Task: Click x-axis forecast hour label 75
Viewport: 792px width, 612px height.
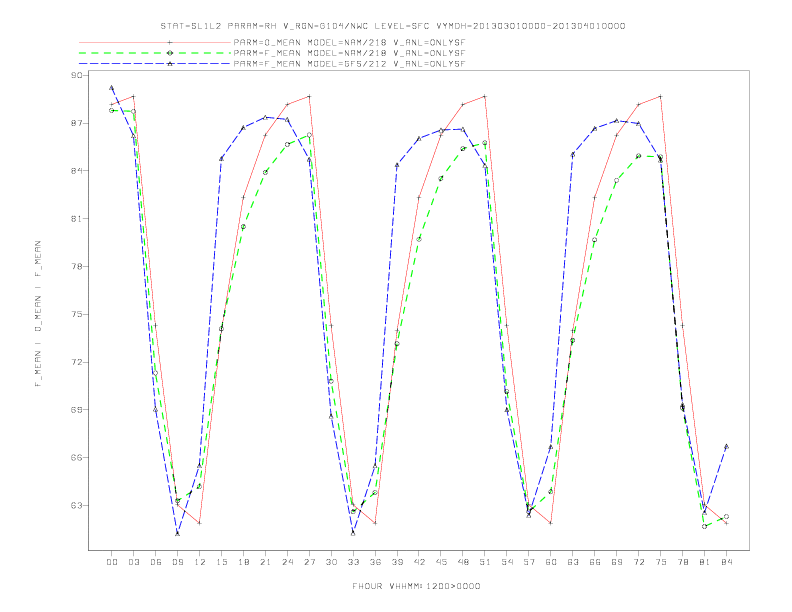Action: (661, 562)
